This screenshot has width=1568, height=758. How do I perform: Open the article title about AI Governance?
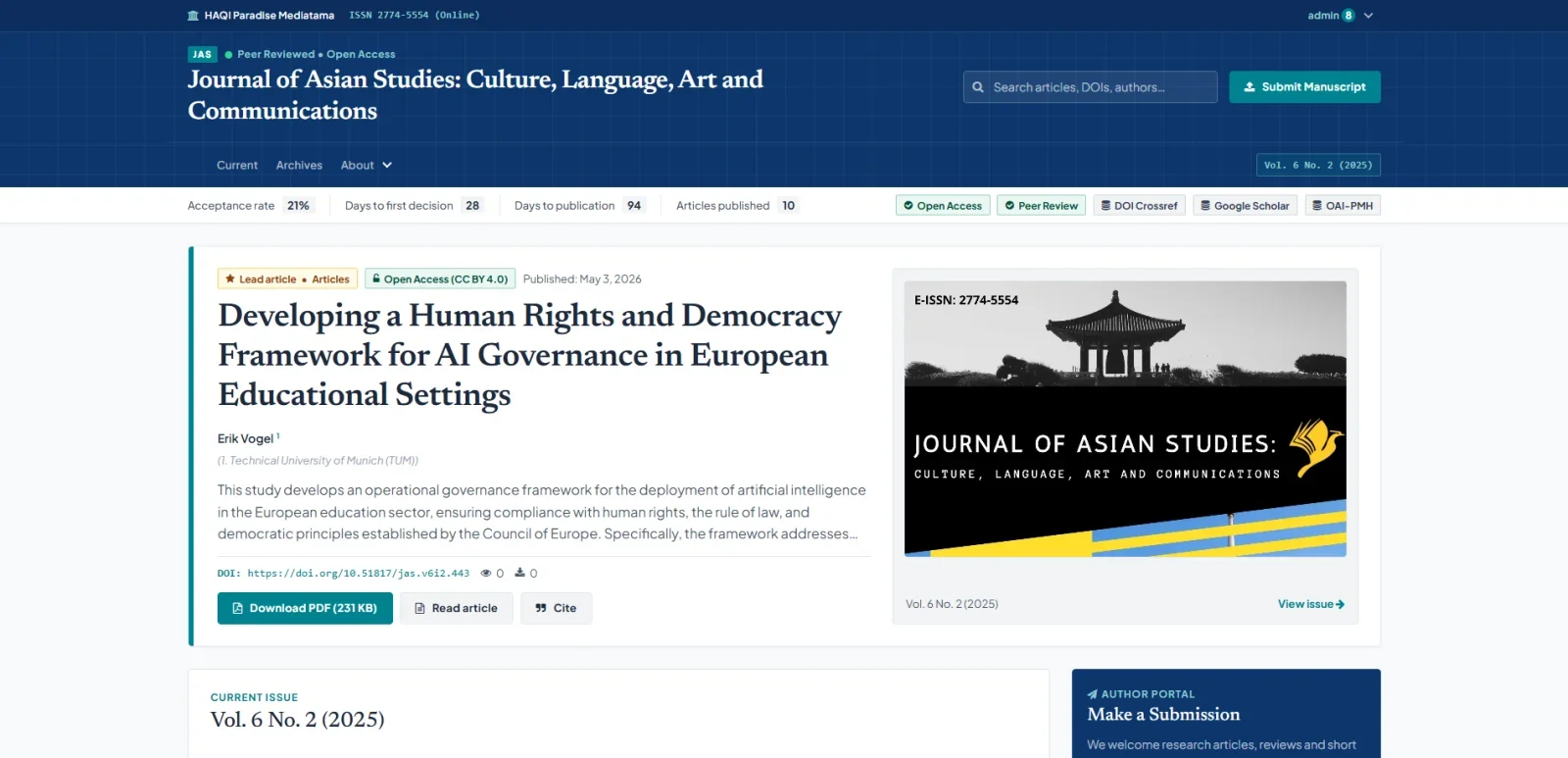point(530,355)
